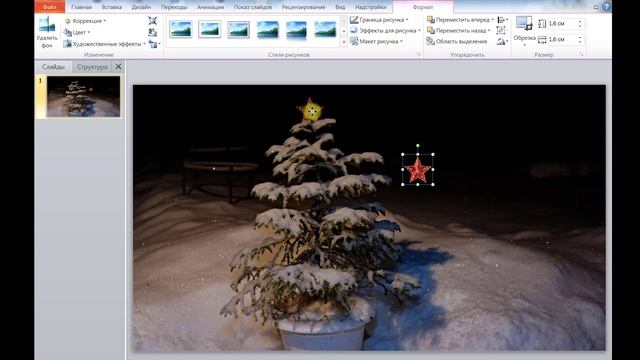Apply the sixth picture style

click(x=325, y=29)
